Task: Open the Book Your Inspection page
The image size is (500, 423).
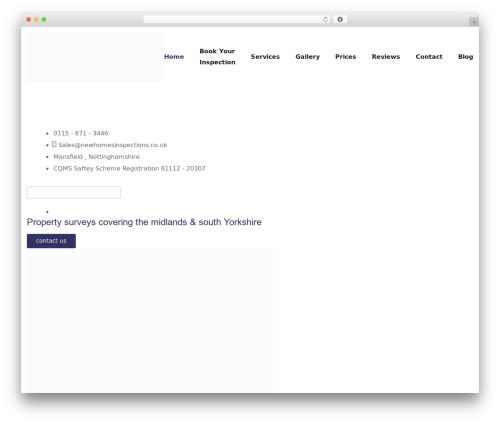Action: (x=217, y=57)
